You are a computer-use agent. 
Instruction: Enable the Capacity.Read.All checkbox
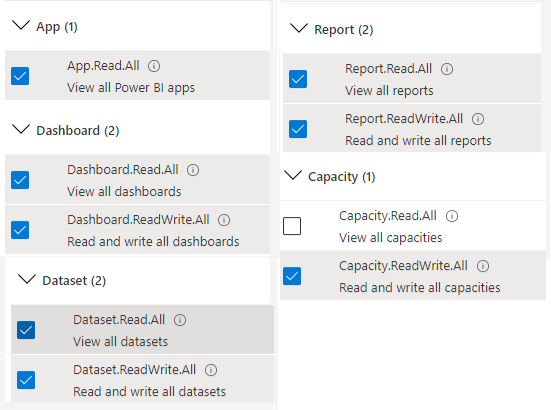click(x=292, y=226)
